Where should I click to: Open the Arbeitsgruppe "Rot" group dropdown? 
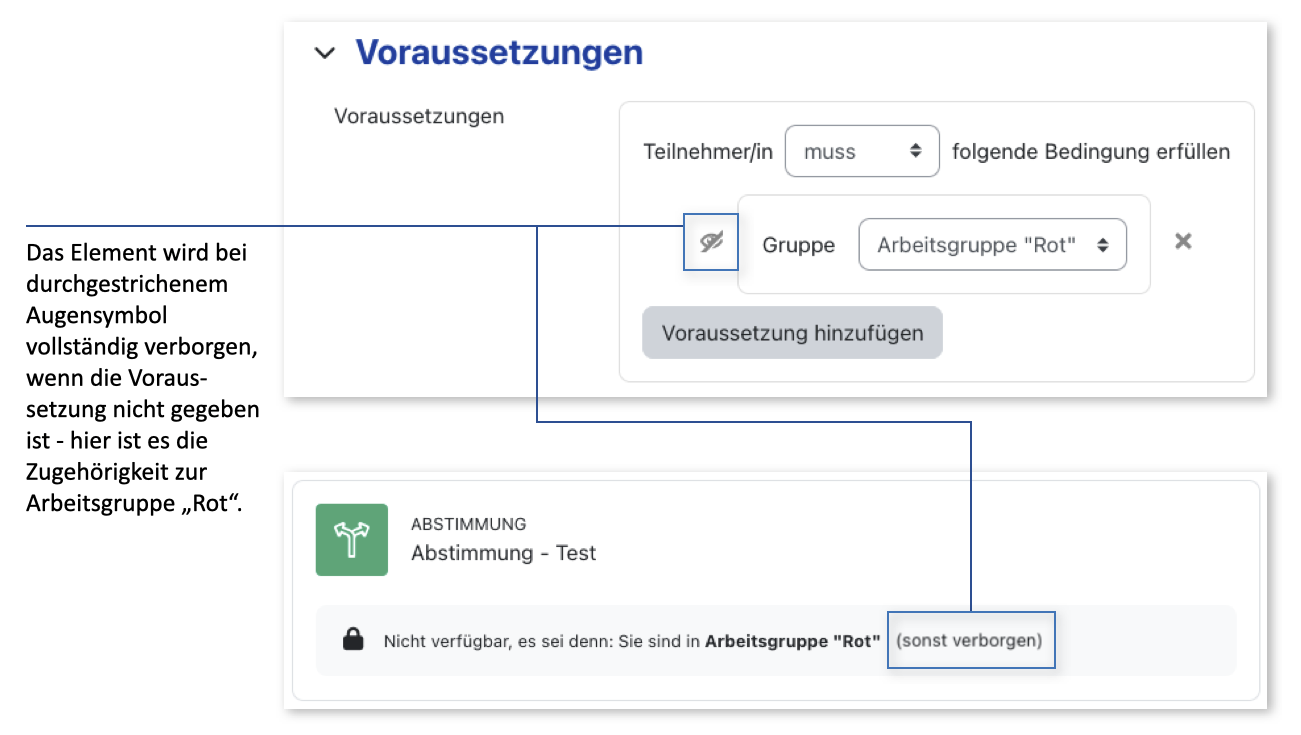point(991,245)
